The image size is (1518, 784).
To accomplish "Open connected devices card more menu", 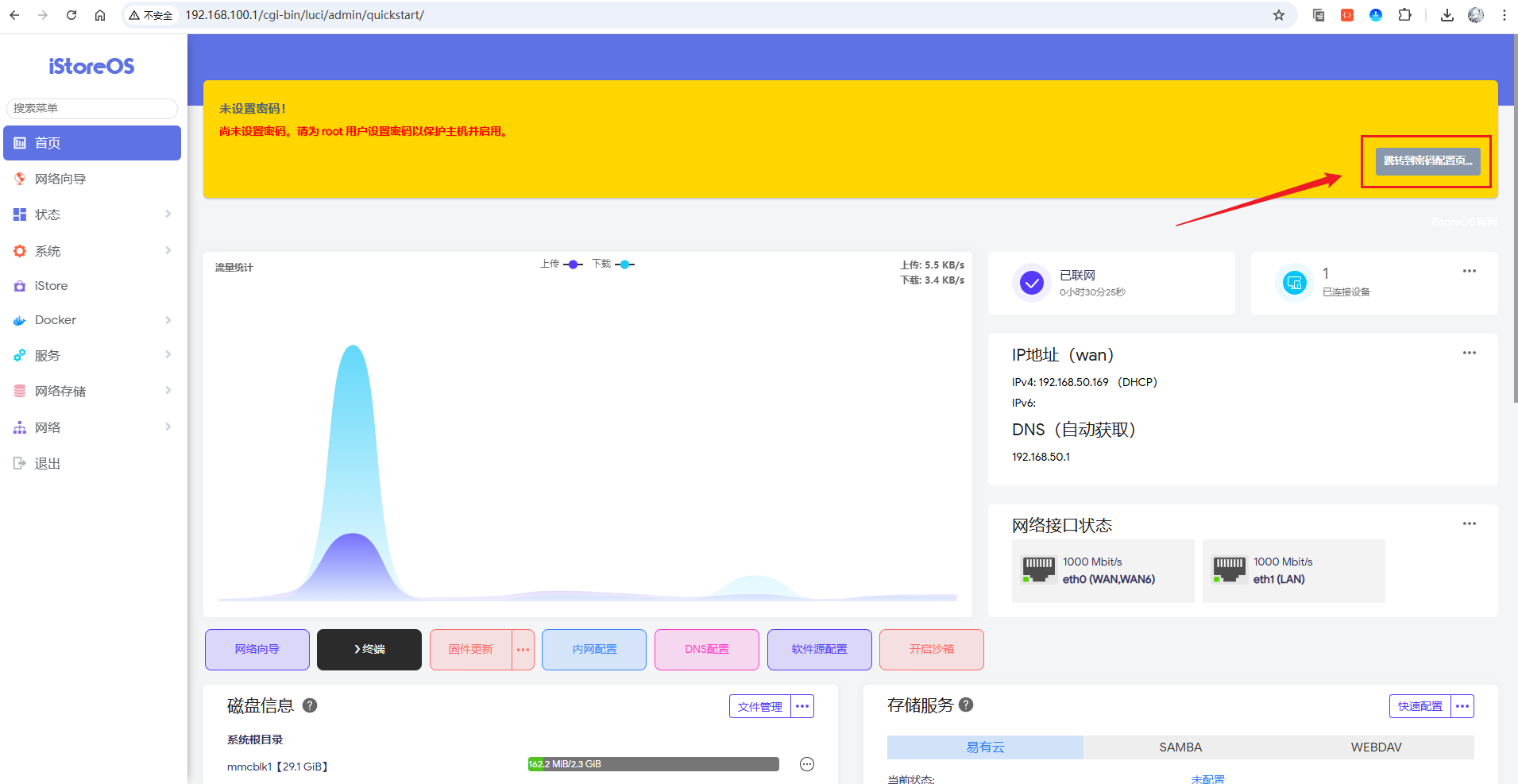I will pyautogui.click(x=1470, y=271).
